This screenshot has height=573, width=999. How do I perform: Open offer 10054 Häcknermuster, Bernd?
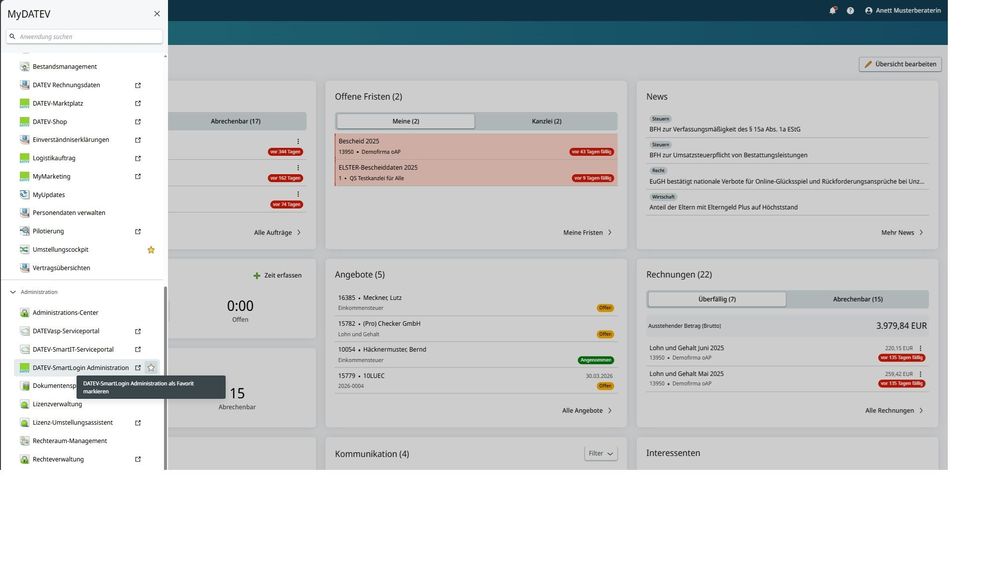click(475, 354)
